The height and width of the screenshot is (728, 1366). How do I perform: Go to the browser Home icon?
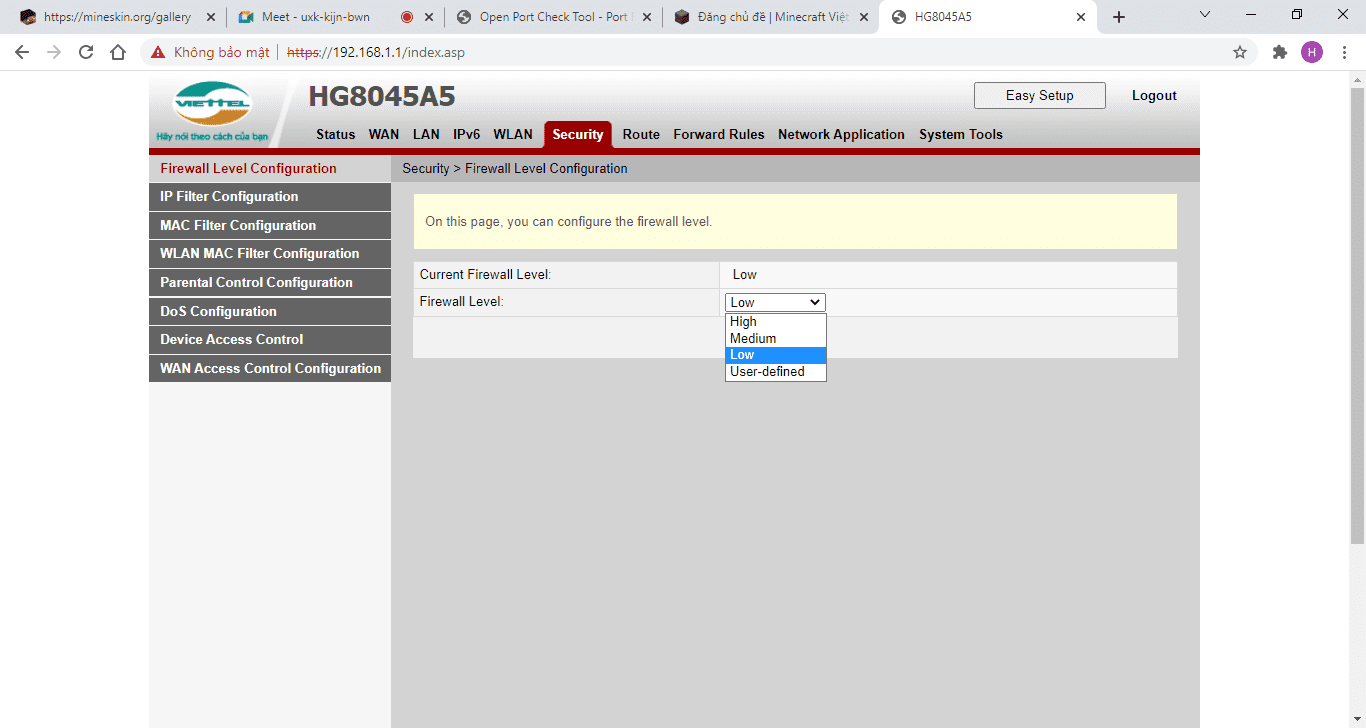118,52
